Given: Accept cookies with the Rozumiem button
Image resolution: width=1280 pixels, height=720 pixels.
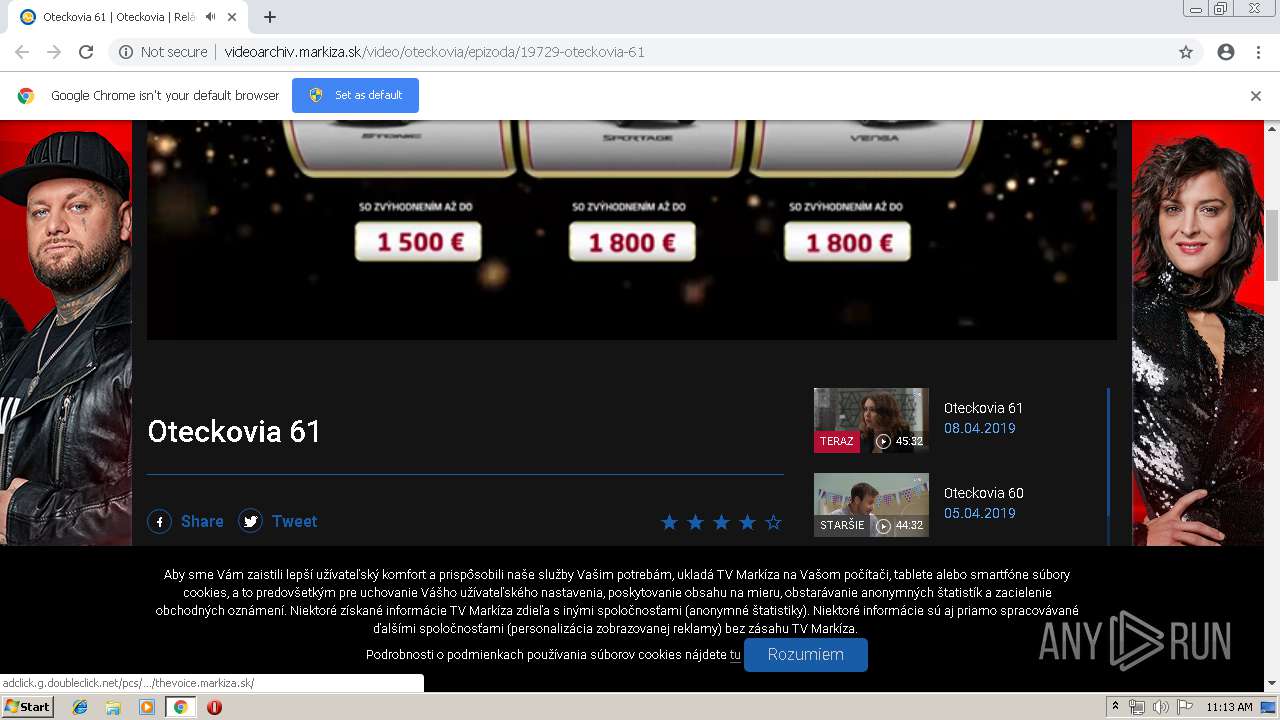Looking at the screenshot, I should pos(806,654).
